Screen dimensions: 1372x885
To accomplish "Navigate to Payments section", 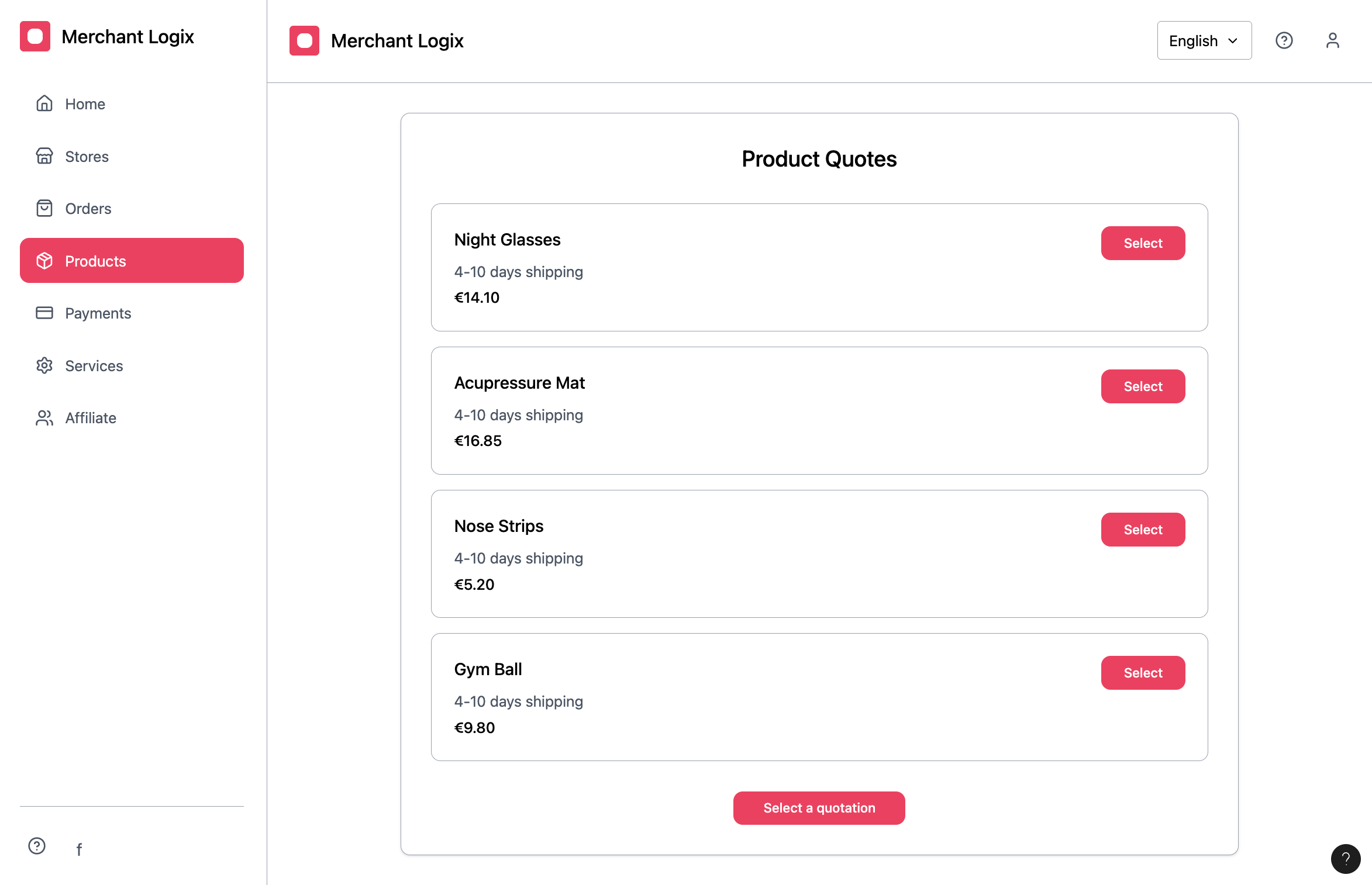I will (98, 313).
